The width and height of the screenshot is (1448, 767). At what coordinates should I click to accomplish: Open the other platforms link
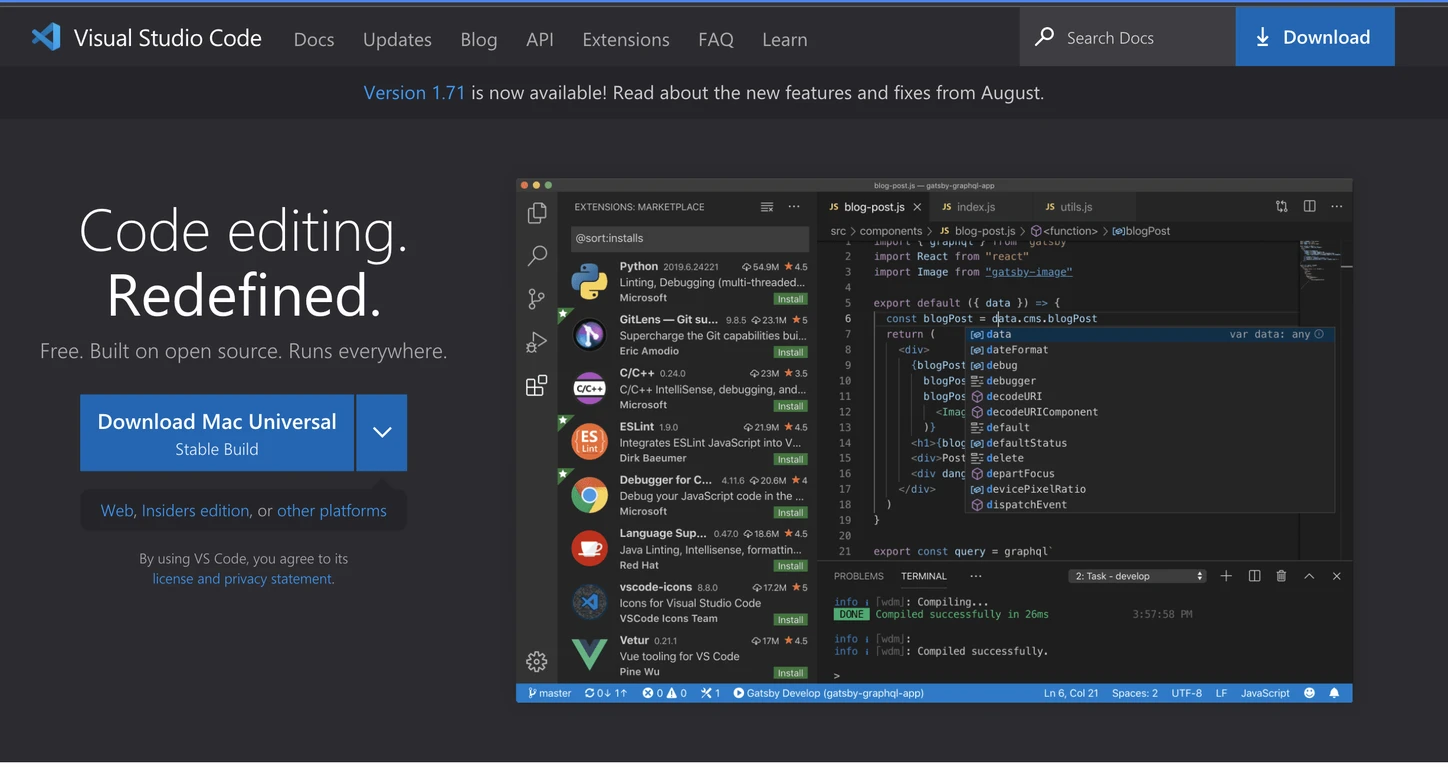coord(332,510)
